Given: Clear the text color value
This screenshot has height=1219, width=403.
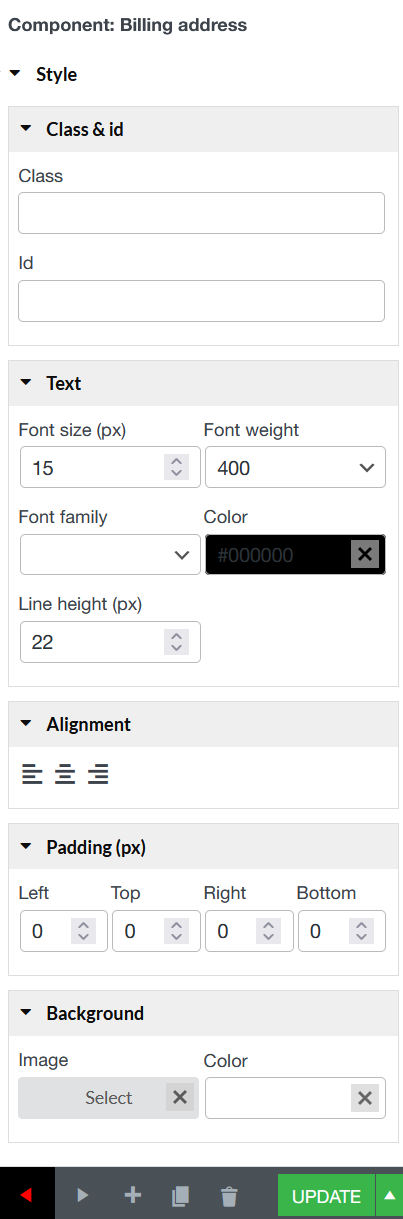Looking at the screenshot, I should tap(365, 554).
